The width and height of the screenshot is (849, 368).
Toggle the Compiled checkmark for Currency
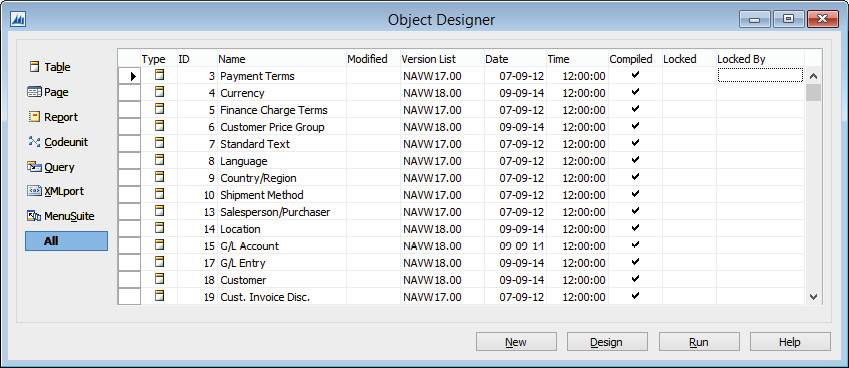pos(635,92)
